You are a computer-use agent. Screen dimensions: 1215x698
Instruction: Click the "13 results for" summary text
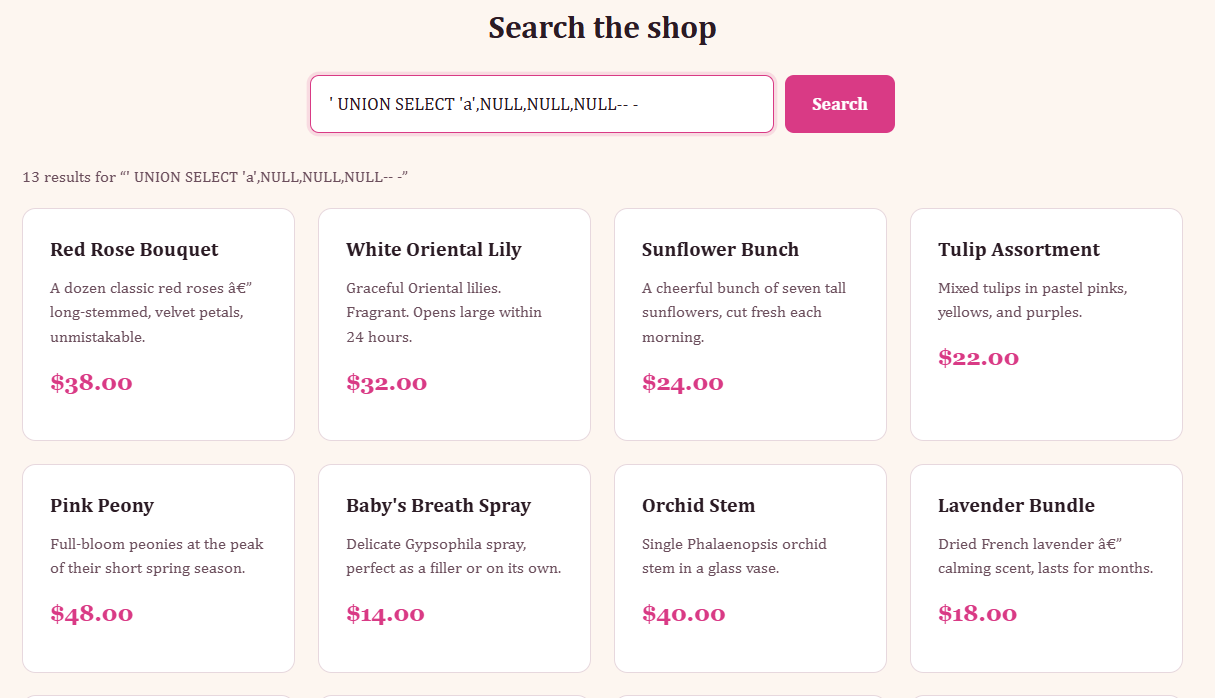(215, 178)
